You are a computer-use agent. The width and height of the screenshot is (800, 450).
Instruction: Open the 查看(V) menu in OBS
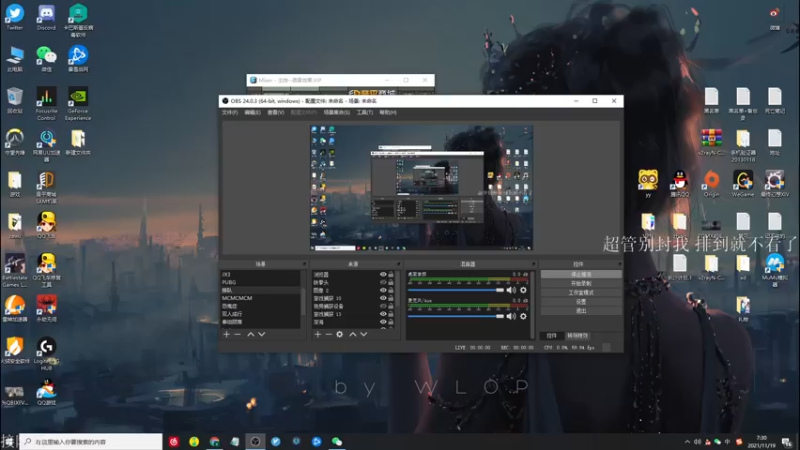point(276,113)
